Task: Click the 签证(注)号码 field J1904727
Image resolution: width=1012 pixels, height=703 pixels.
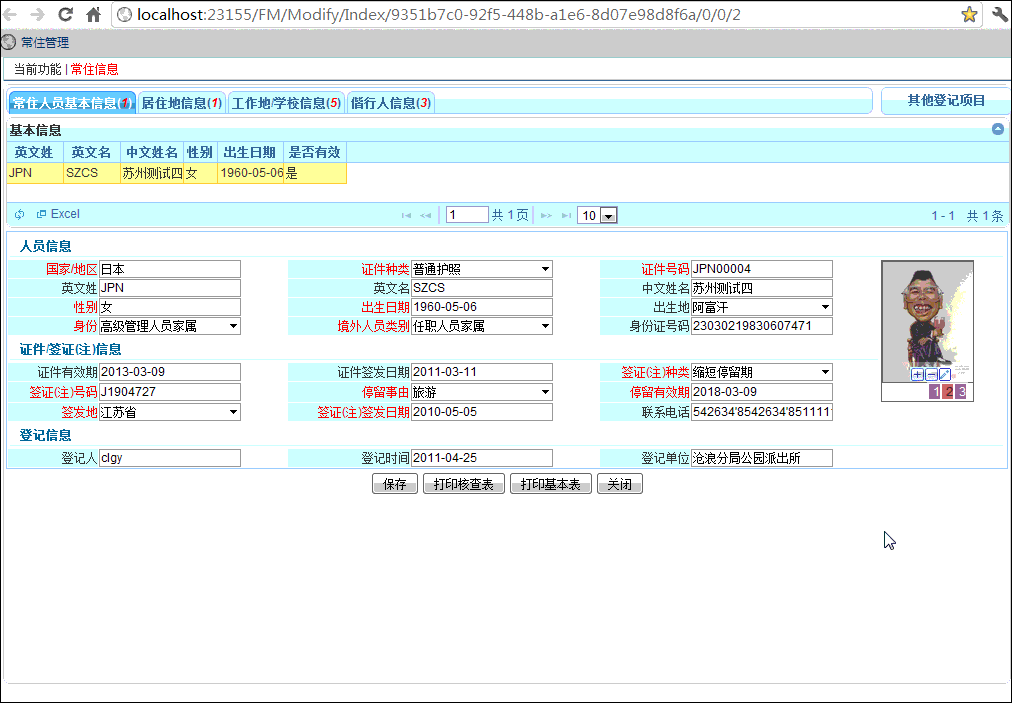Action: (170, 392)
